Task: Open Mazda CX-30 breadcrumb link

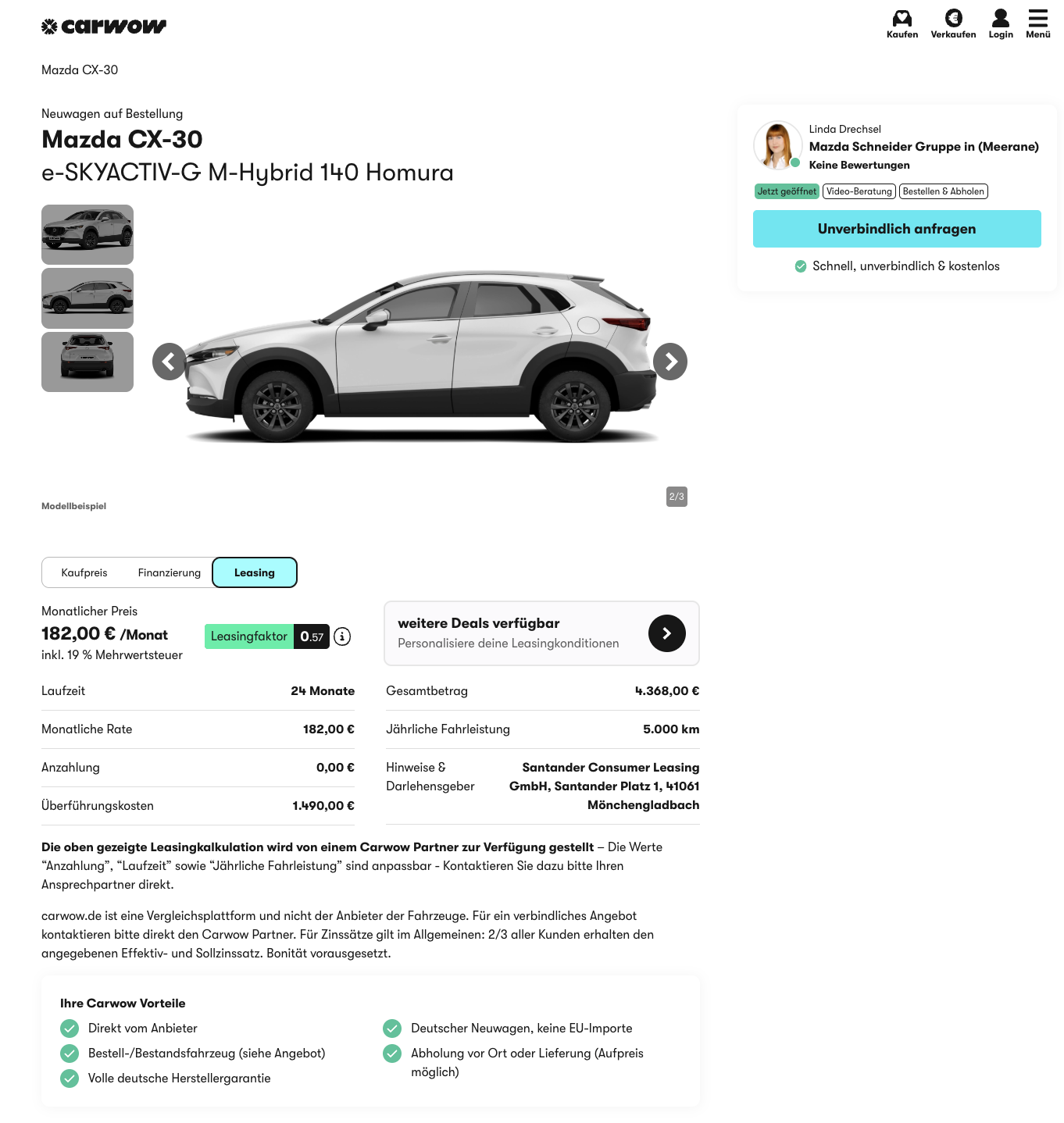Action: coord(80,70)
